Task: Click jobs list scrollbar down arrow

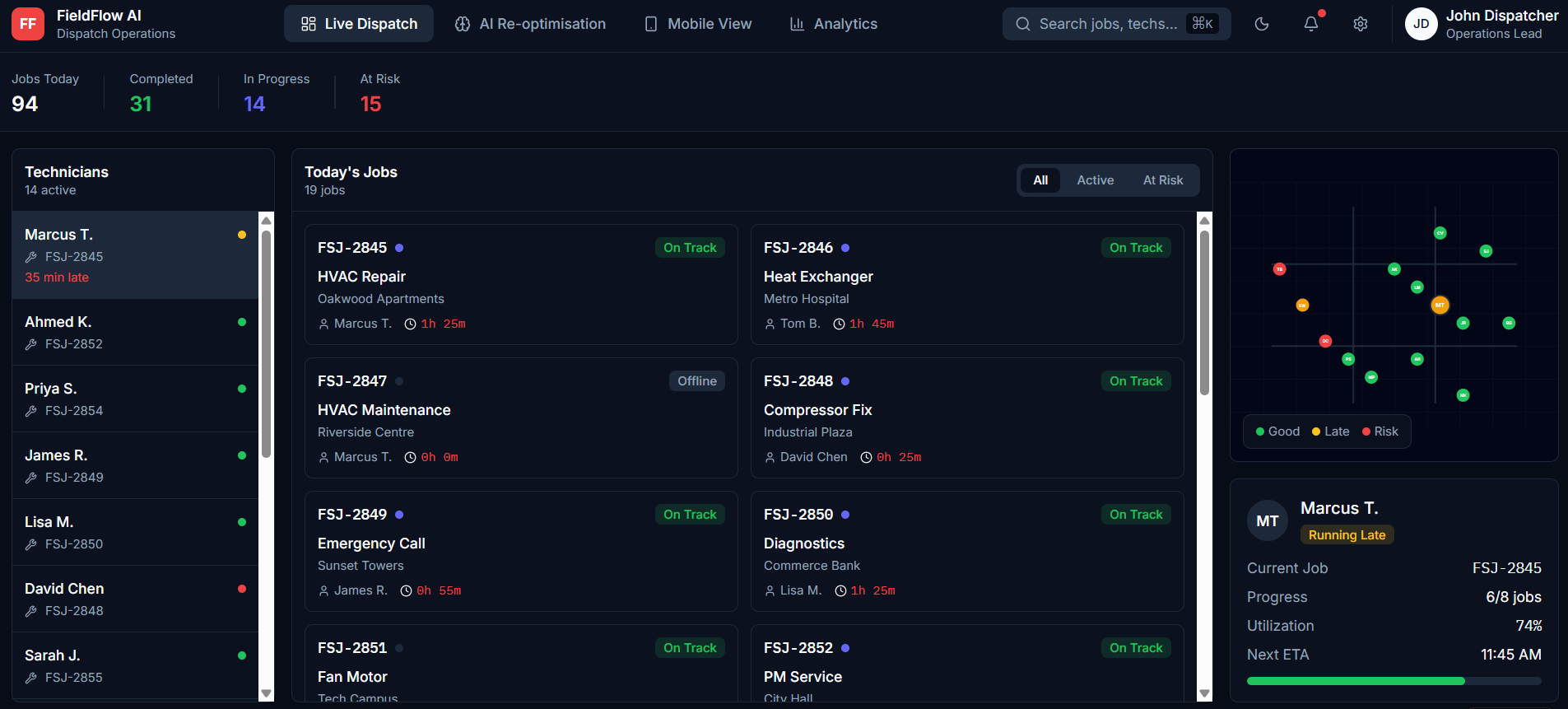Action: coord(1205,693)
